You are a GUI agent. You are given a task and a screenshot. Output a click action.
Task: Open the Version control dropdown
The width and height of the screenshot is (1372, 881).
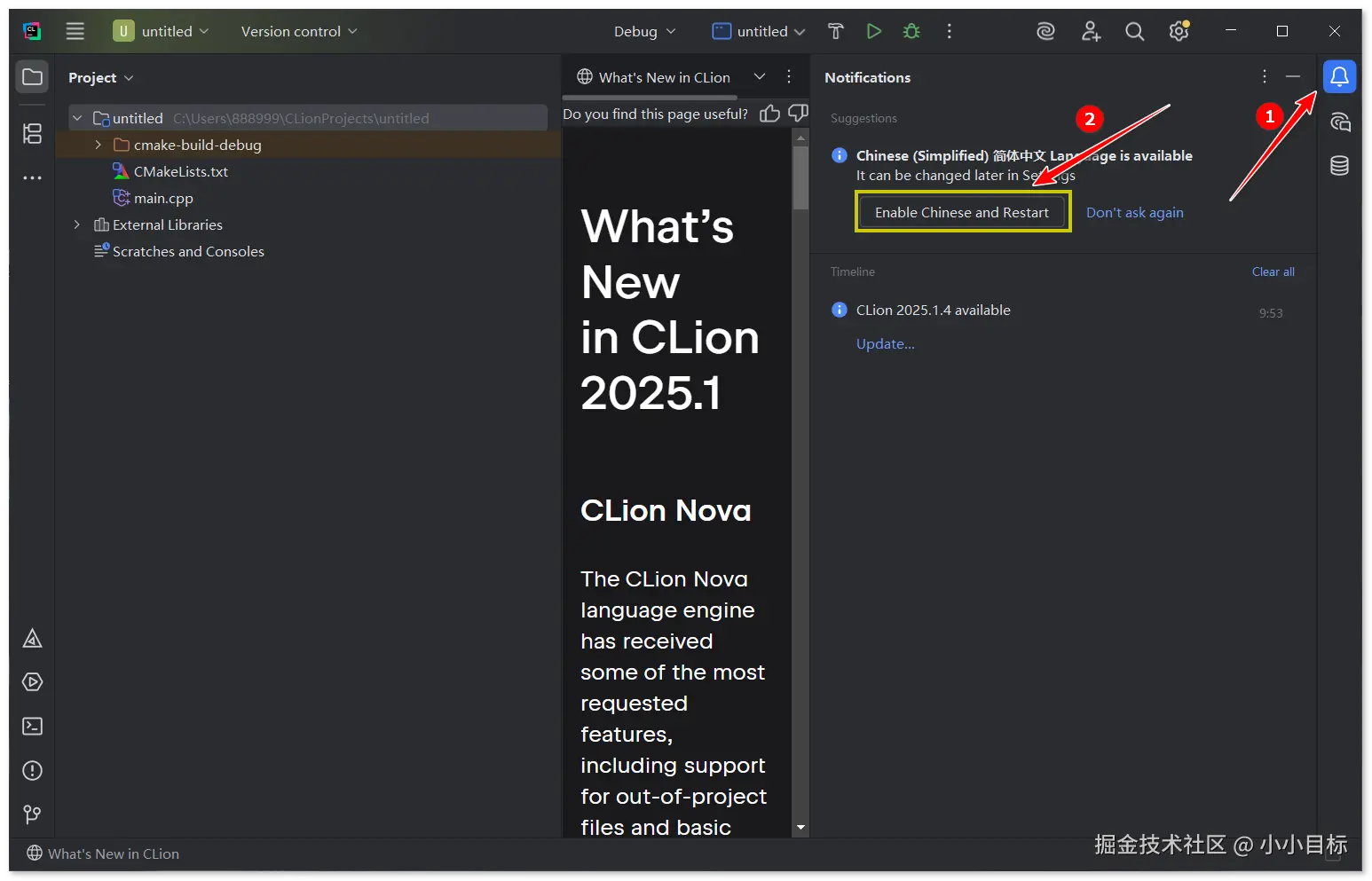299,31
